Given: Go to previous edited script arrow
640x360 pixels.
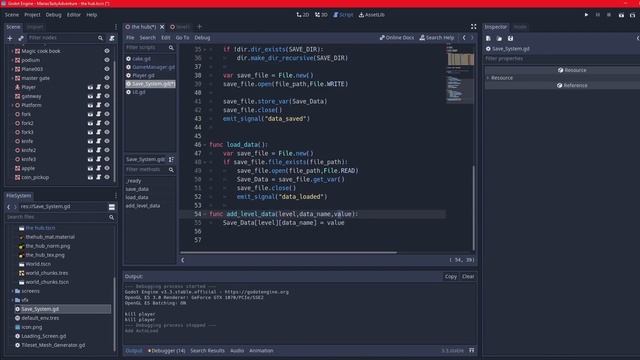Looking at the screenshot, I should pos(464,38).
